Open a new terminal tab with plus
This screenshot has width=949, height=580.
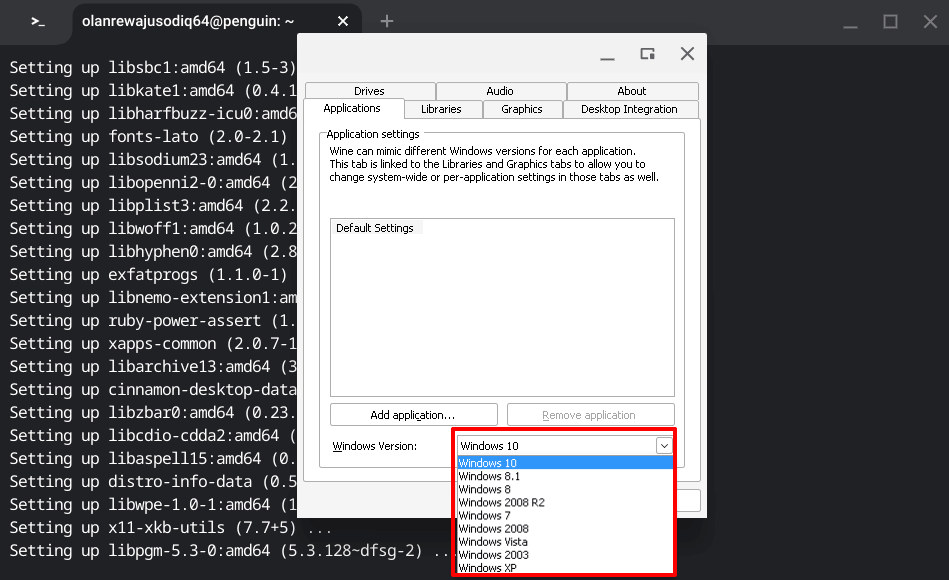[x=387, y=22]
